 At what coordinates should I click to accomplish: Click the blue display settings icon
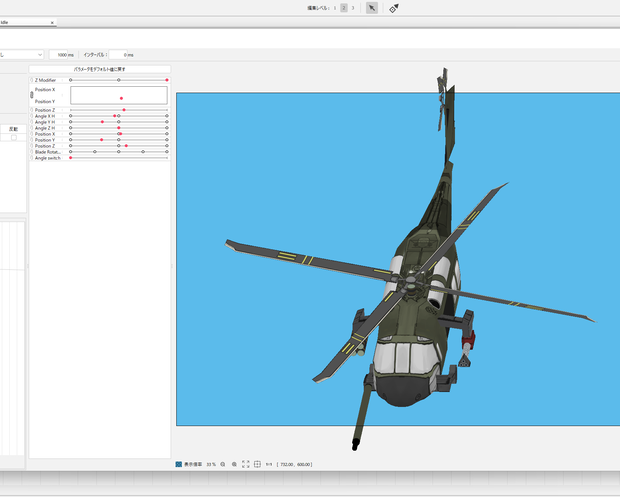179,464
